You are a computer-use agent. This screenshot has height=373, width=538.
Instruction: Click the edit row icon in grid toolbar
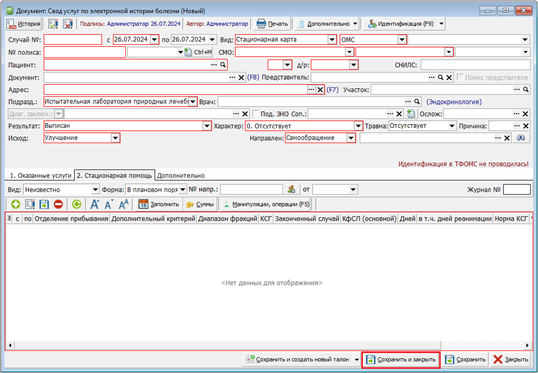pos(30,205)
